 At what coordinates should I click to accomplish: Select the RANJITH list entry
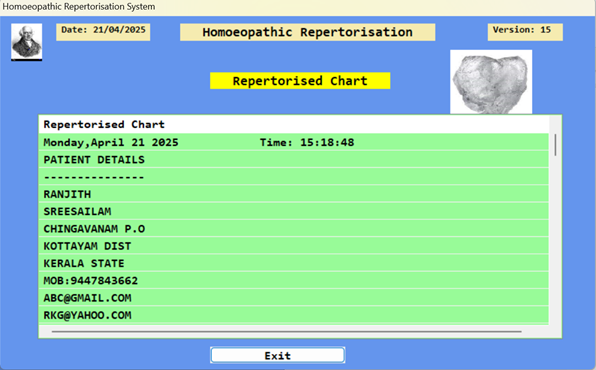(x=293, y=194)
